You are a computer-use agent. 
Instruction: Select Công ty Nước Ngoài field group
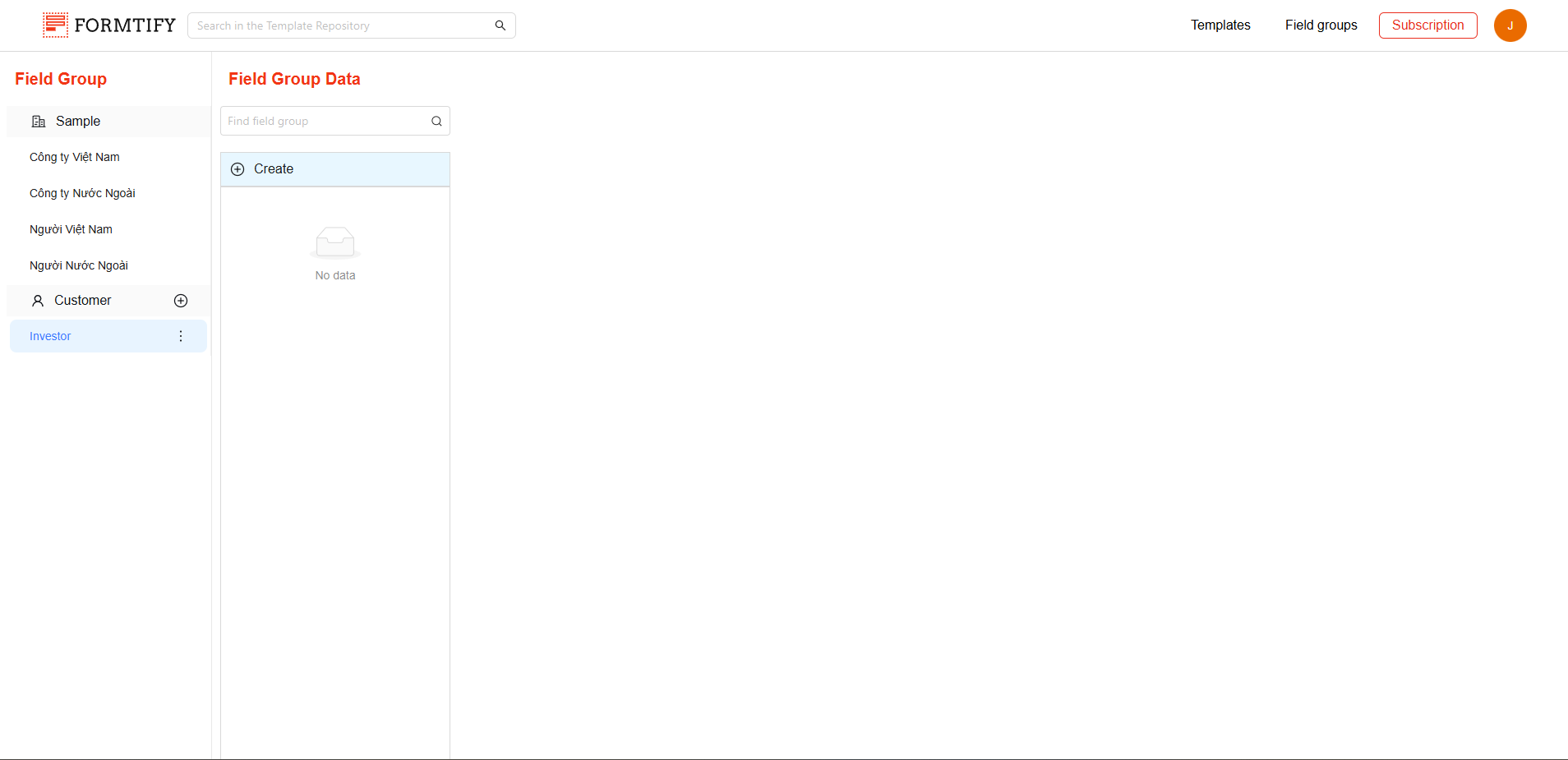pos(82,193)
